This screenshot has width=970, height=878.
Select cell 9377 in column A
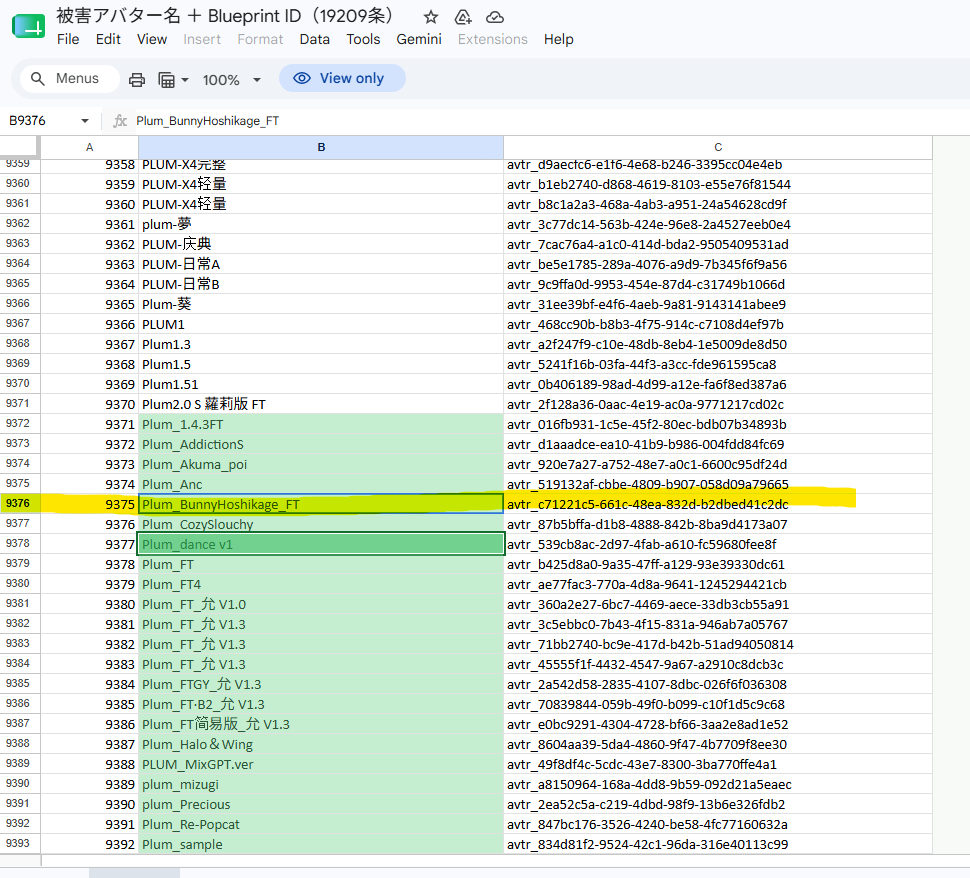point(90,544)
